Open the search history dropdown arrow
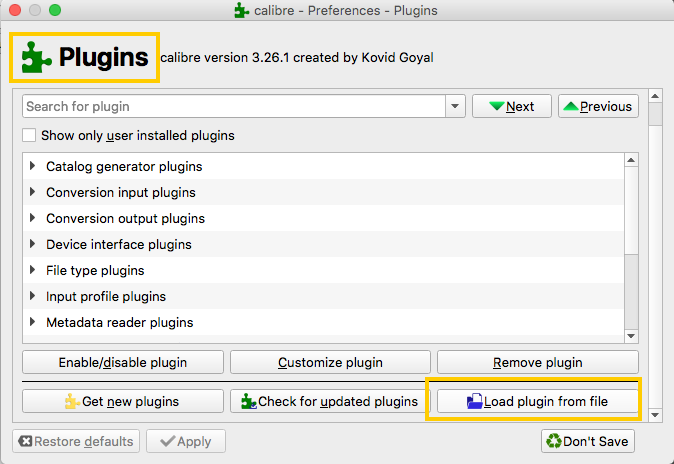Screen dimensions: 674x464 coord(455,106)
